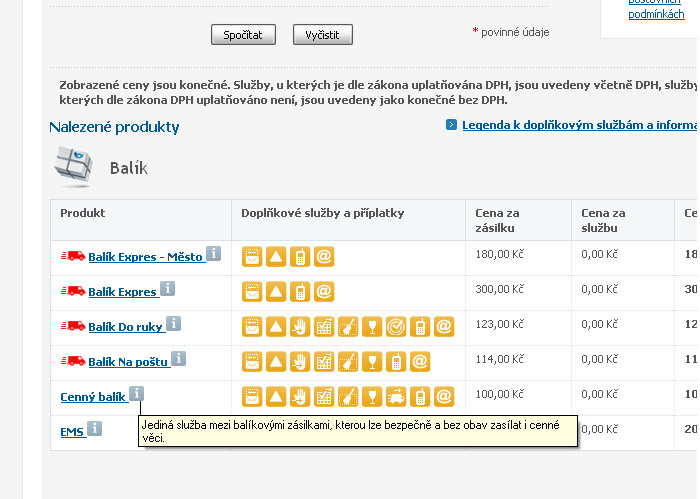Screen dimensions: 700x499
Task: Click the hand icon in Balík Na poštu row
Action: [300, 362]
